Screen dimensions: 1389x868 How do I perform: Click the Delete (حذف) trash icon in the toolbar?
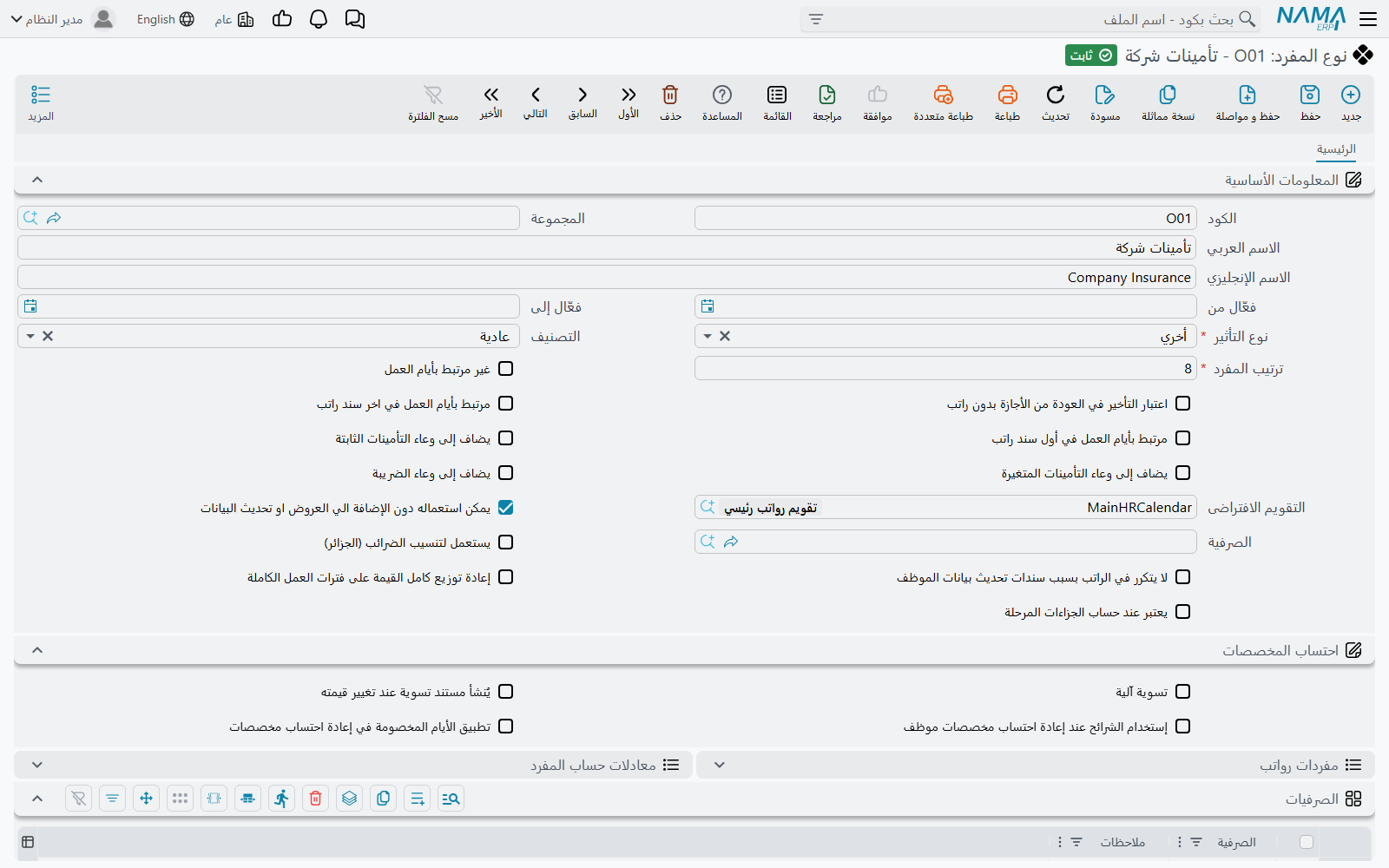pos(670,95)
